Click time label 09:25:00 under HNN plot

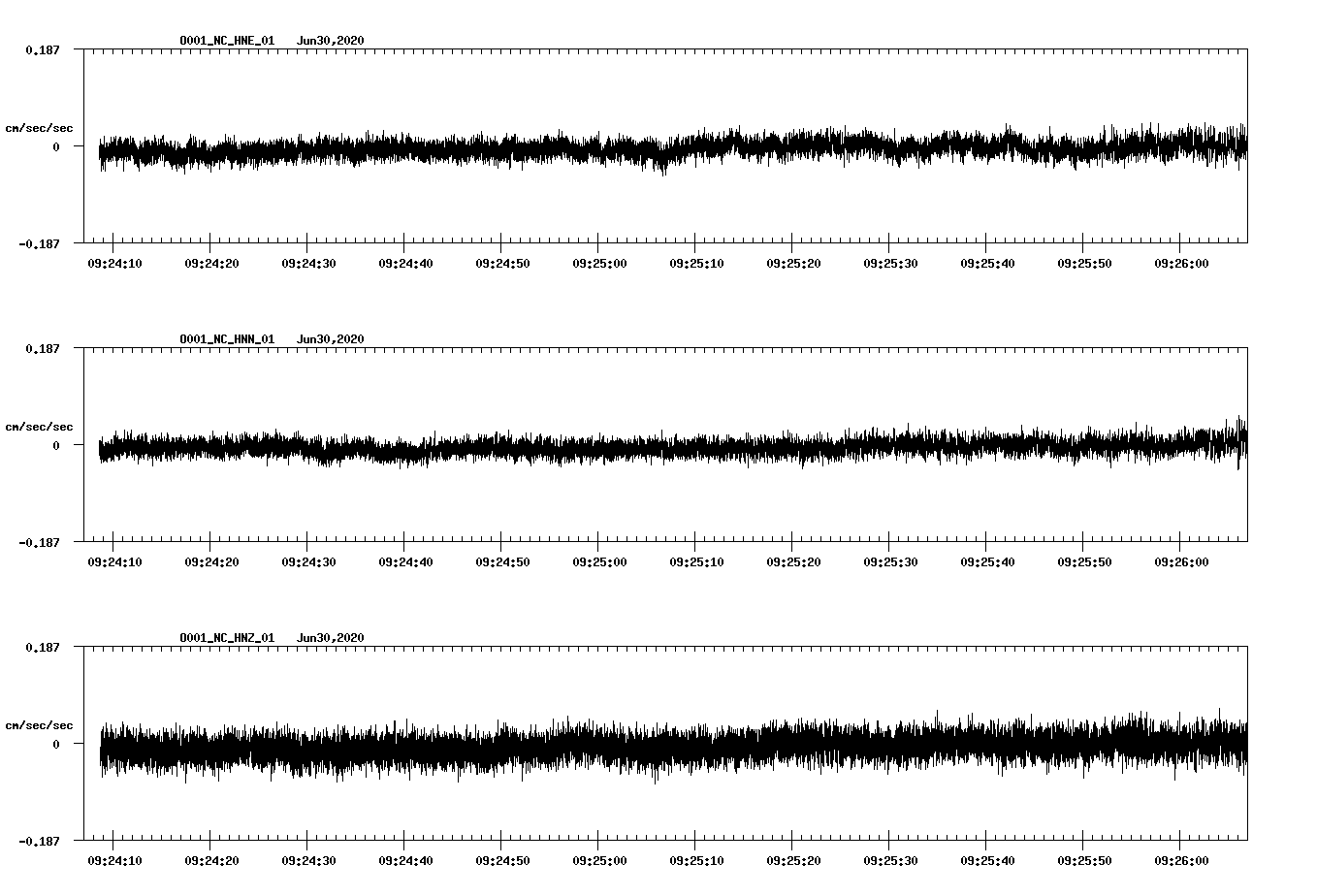point(599,561)
